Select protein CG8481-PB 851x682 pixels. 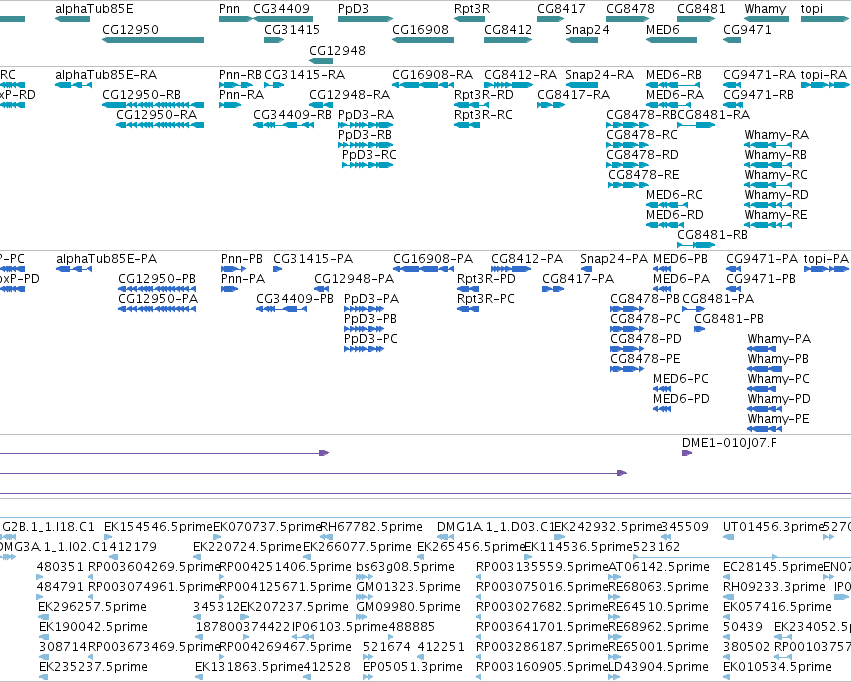click(729, 319)
